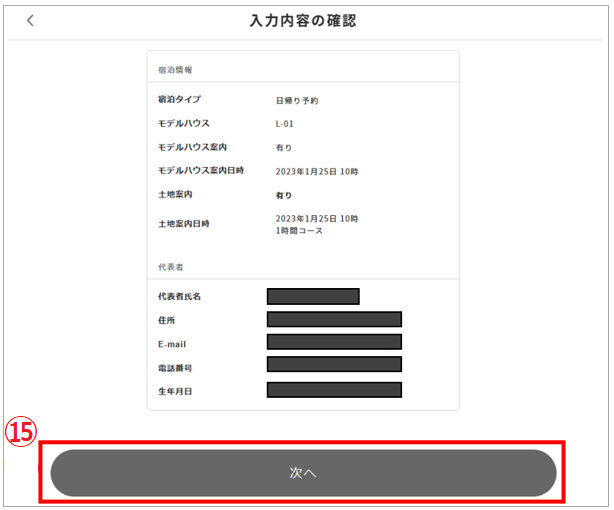Click the redacted E-mail value field
Image resolution: width=614 pixels, height=510 pixels.
334,342
